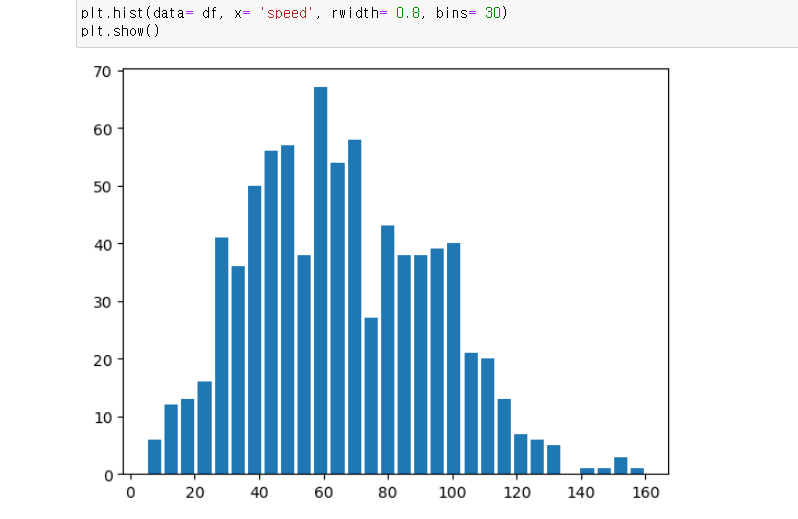Screen dimensions: 798x519
Task: Click y-axis tick label 30
Action: (102, 303)
